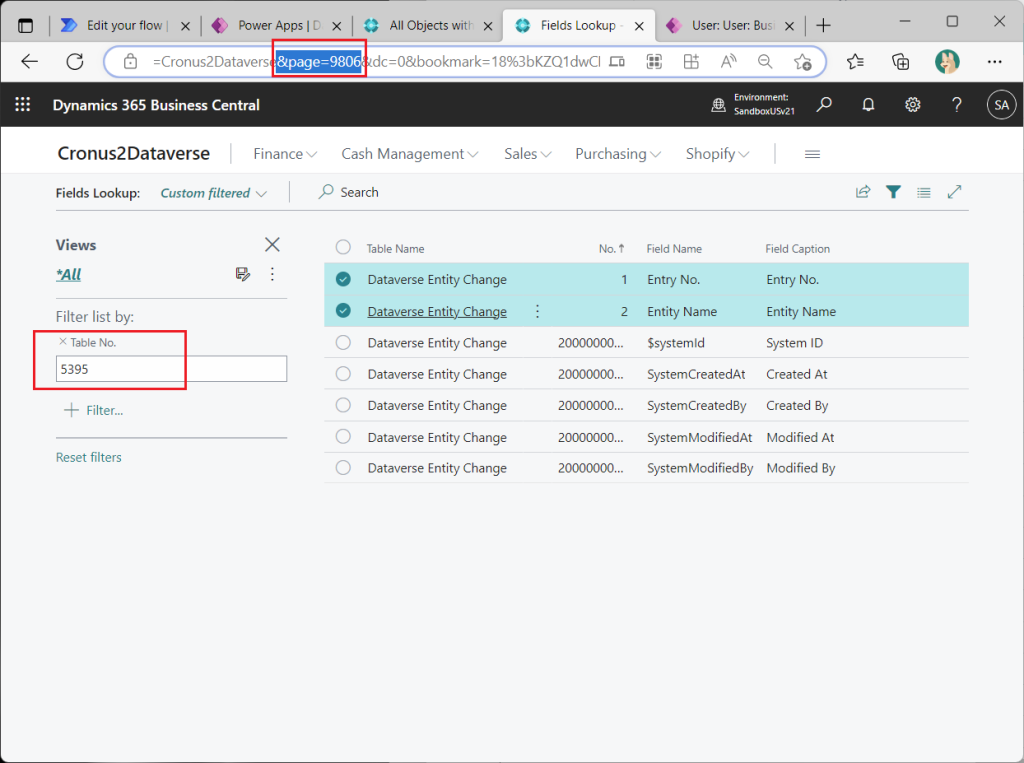Deselect the Entry No. row

[x=343, y=280]
